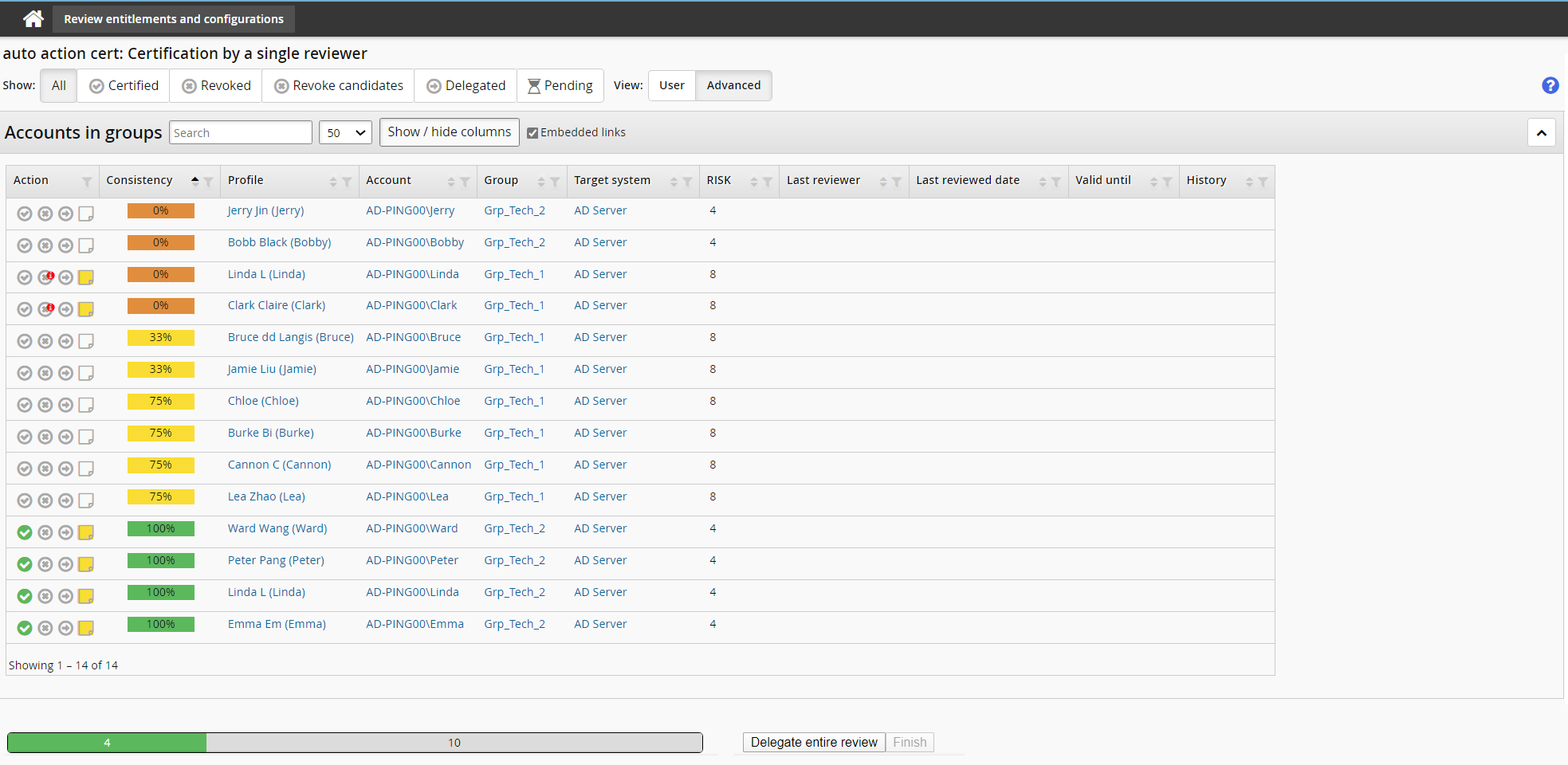The image size is (1568, 765).
Task: Sort the table by Account column
Action: (451, 182)
